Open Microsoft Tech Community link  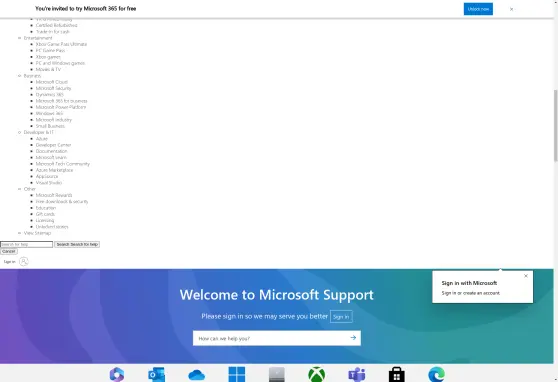click(x=63, y=164)
